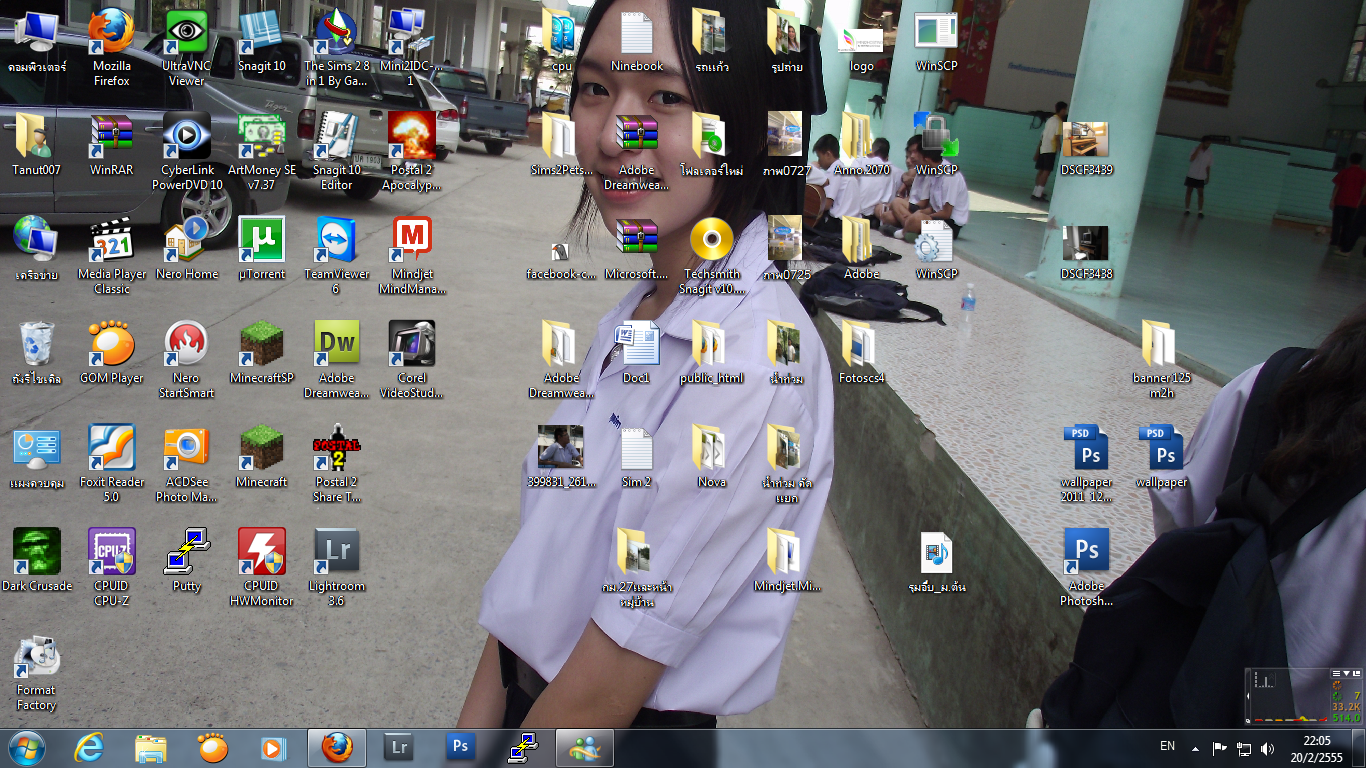
Task: Open the Windows Start menu
Action: pos(26,748)
